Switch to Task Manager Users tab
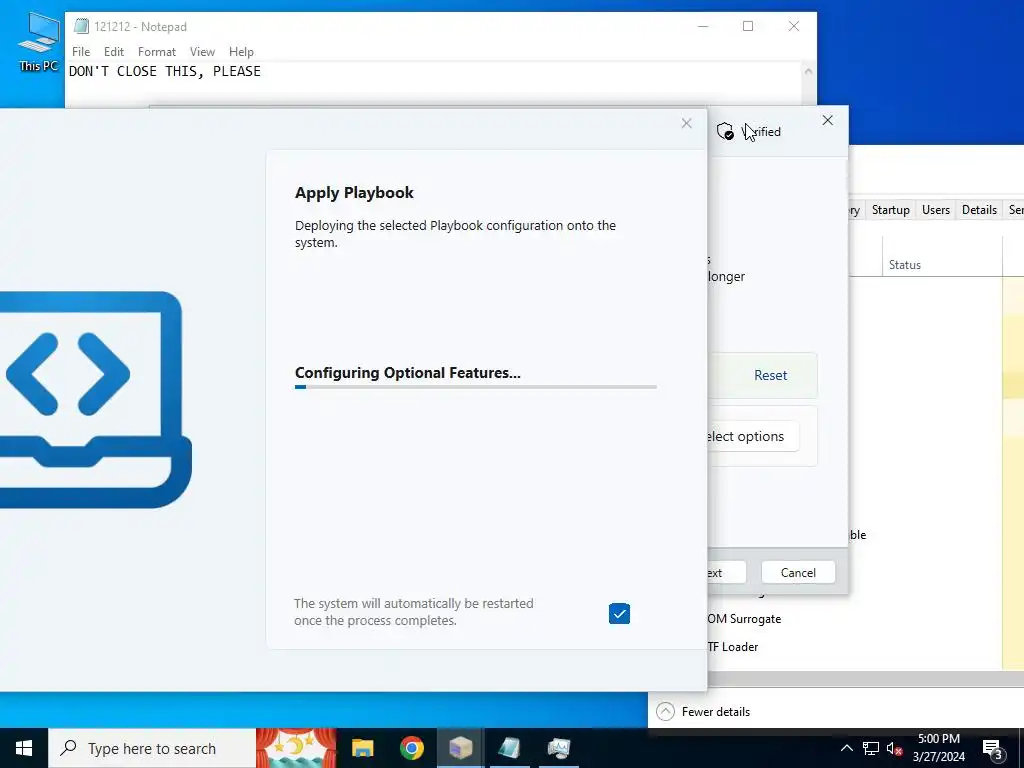This screenshot has height=768, width=1024. tap(936, 210)
